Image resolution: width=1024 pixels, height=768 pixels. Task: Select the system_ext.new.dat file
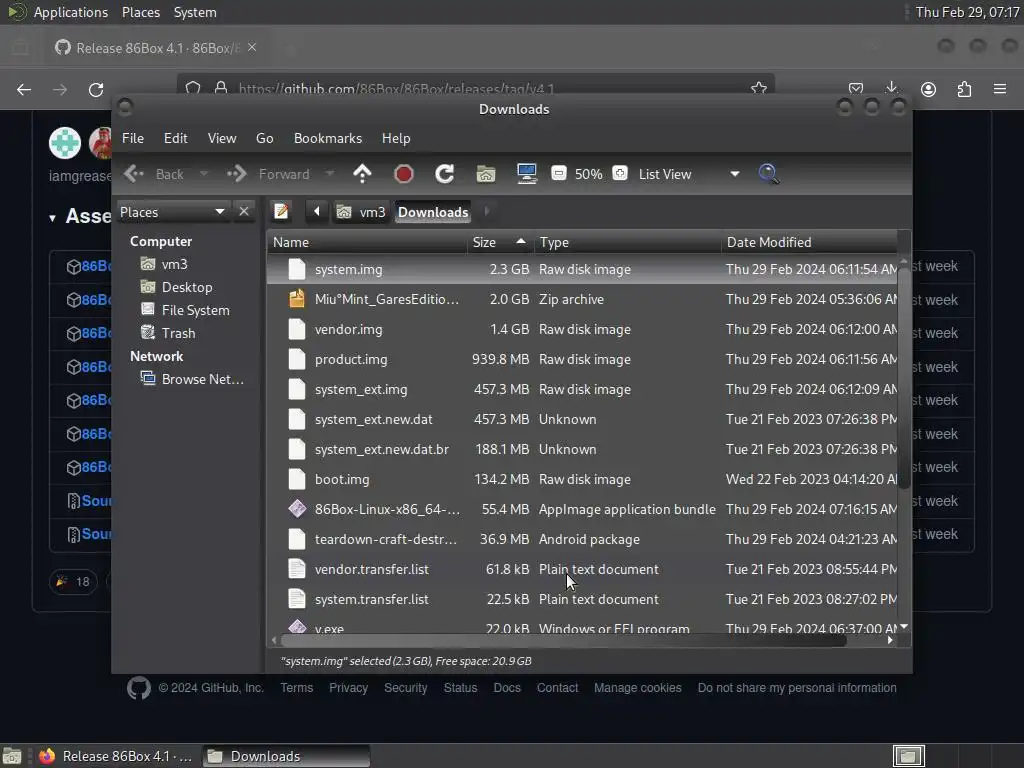click(x=582, y=419)
